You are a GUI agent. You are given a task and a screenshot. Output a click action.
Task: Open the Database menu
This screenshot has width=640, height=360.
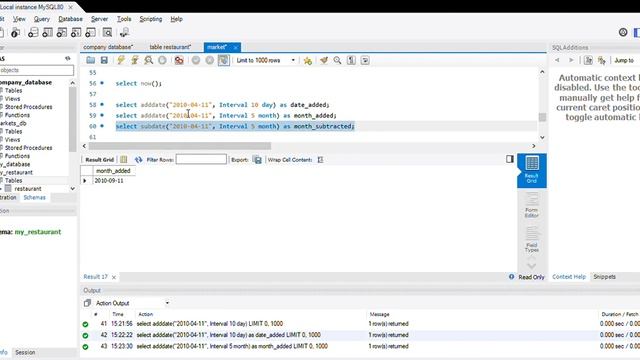(x=70, y=19)
